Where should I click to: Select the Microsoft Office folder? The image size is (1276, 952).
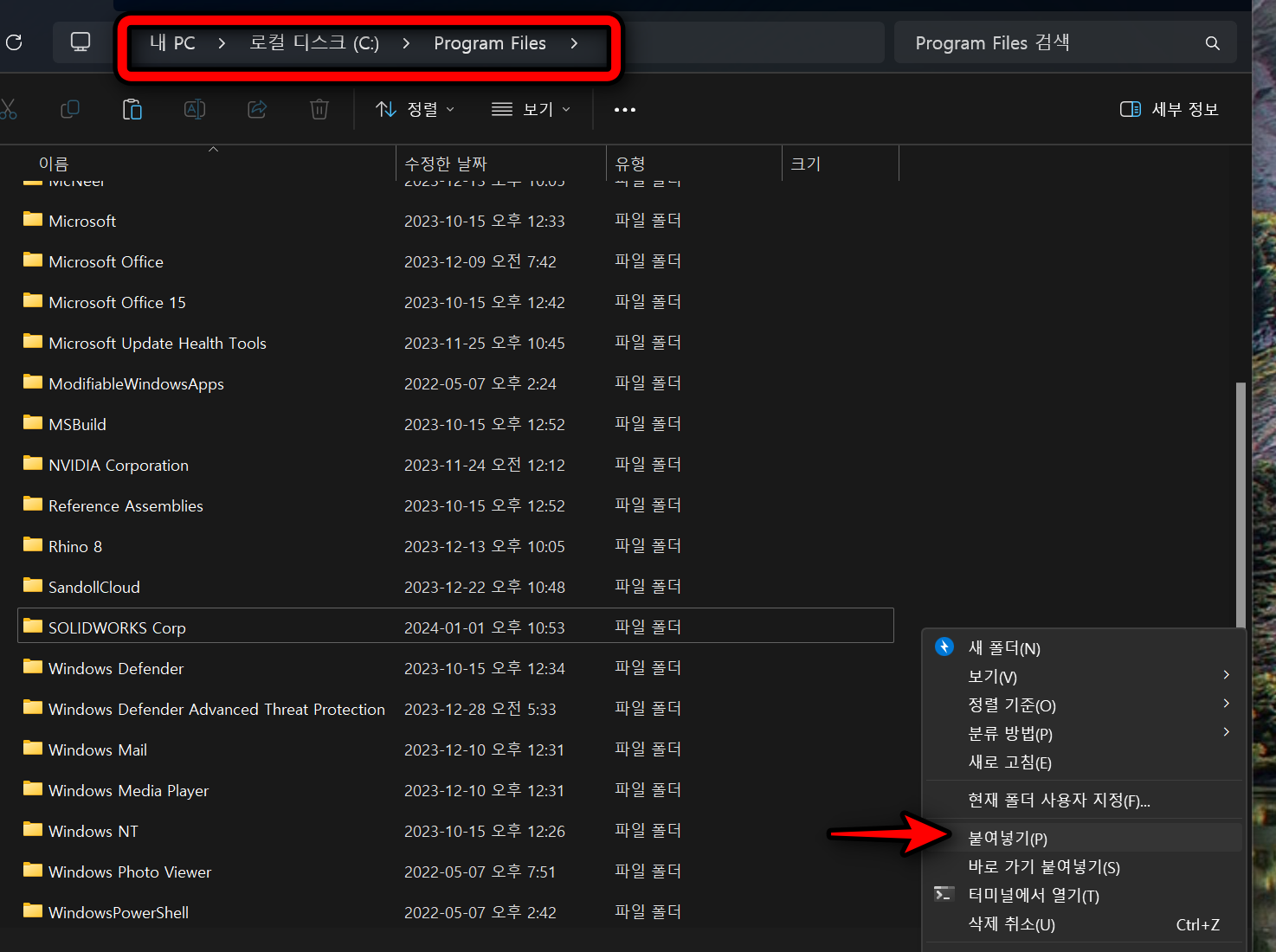coord(455,261)
